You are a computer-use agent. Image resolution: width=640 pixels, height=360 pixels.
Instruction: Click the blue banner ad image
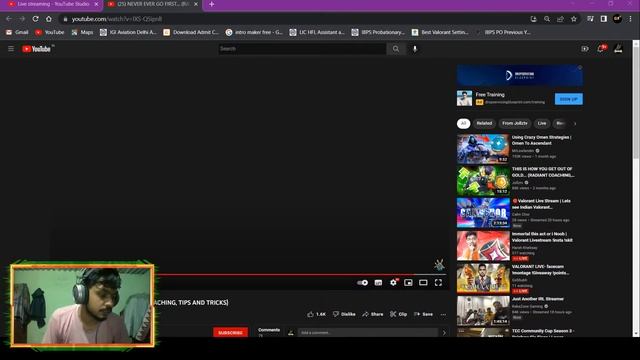(520, 75)
